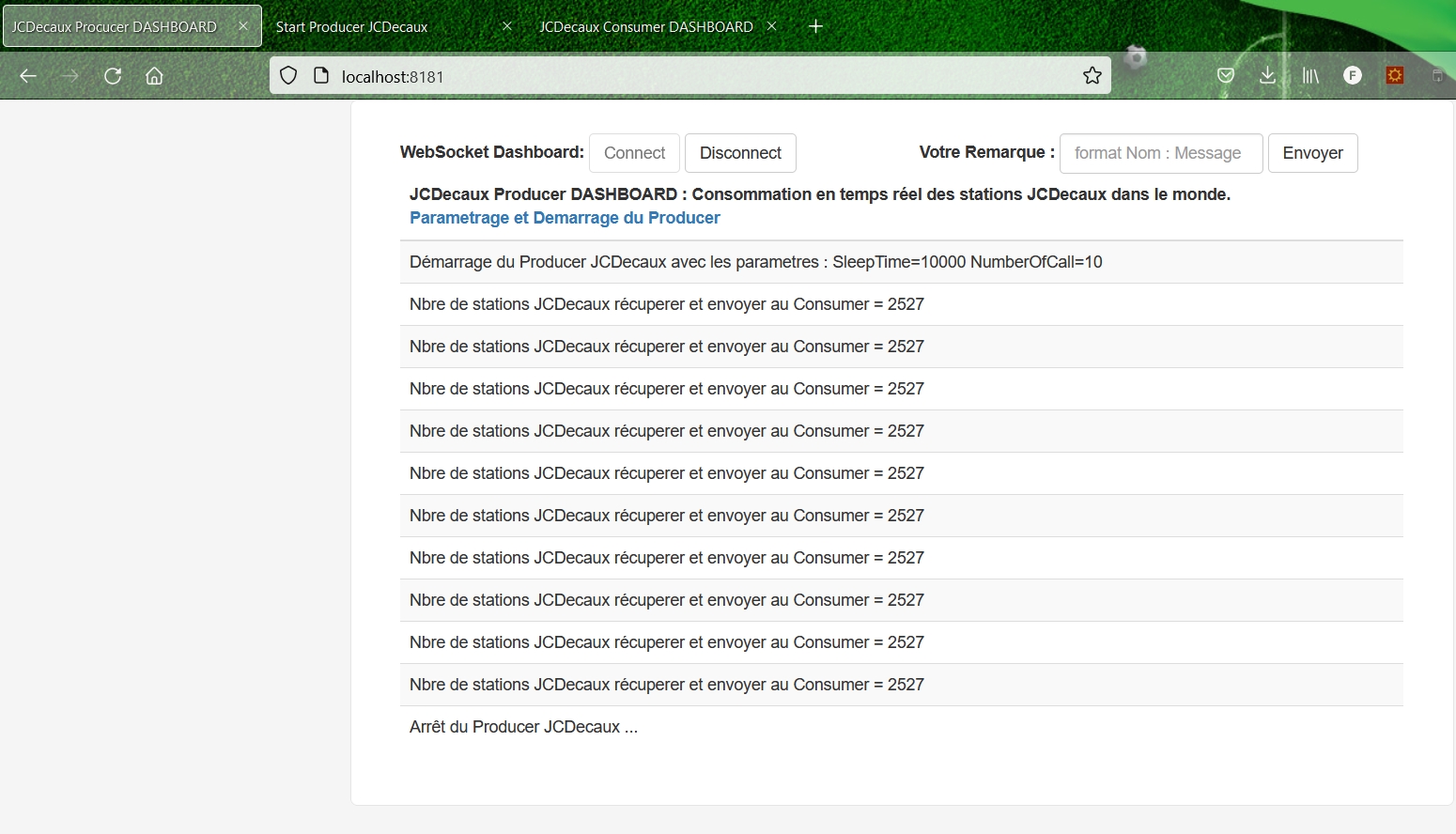Go back to the previous page
The width and height of the screenshot is (1456, 834).
click(28, 76)
